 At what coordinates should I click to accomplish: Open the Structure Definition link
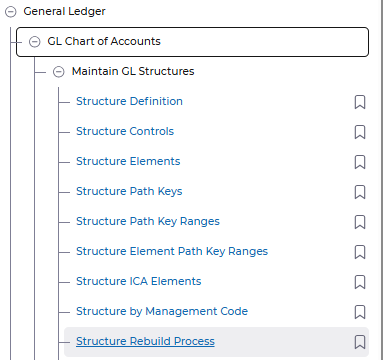point(129,101)
